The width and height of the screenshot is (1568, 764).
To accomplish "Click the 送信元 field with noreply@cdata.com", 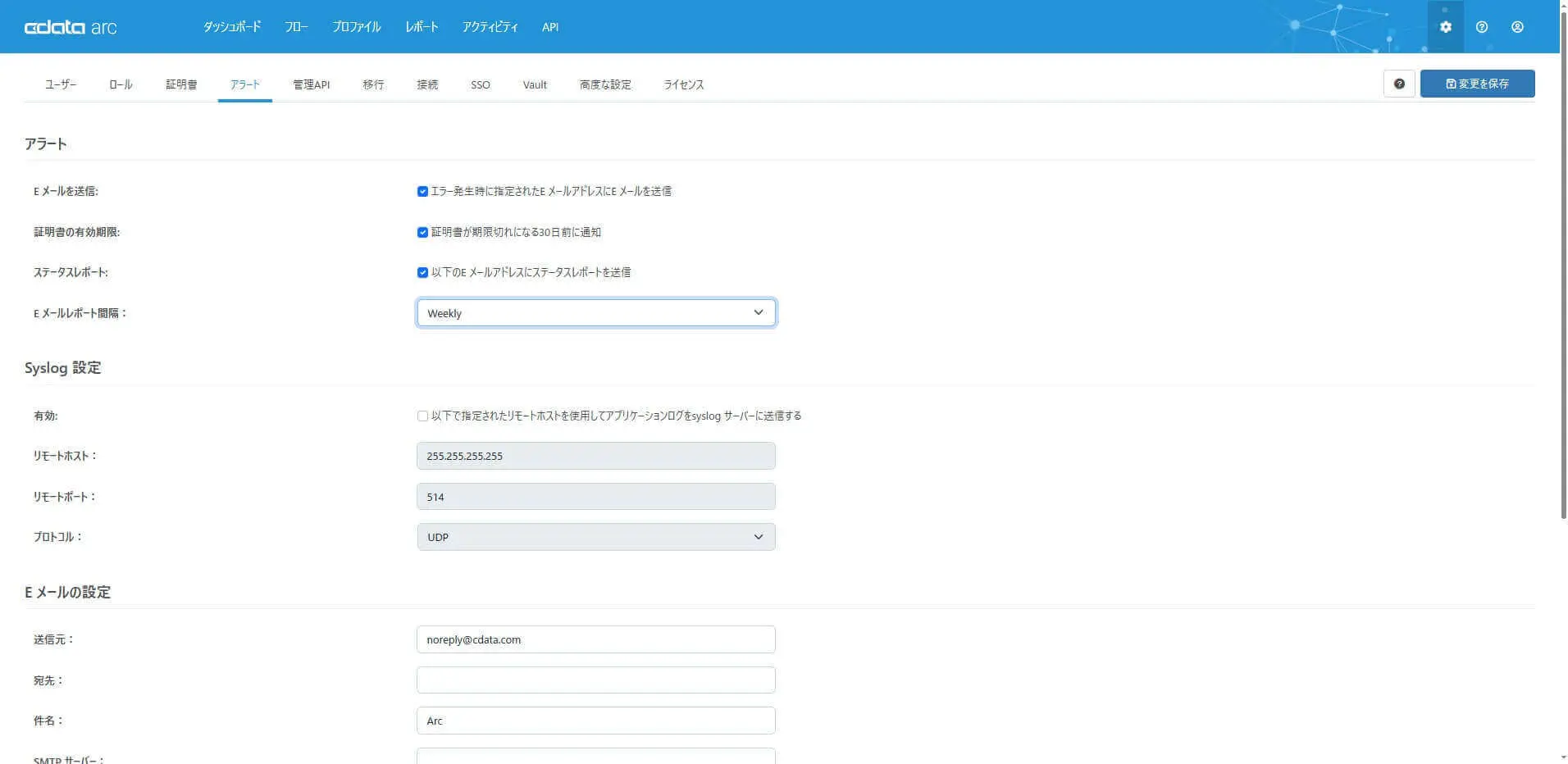I will pyautogui.click(x=596, y=639).
